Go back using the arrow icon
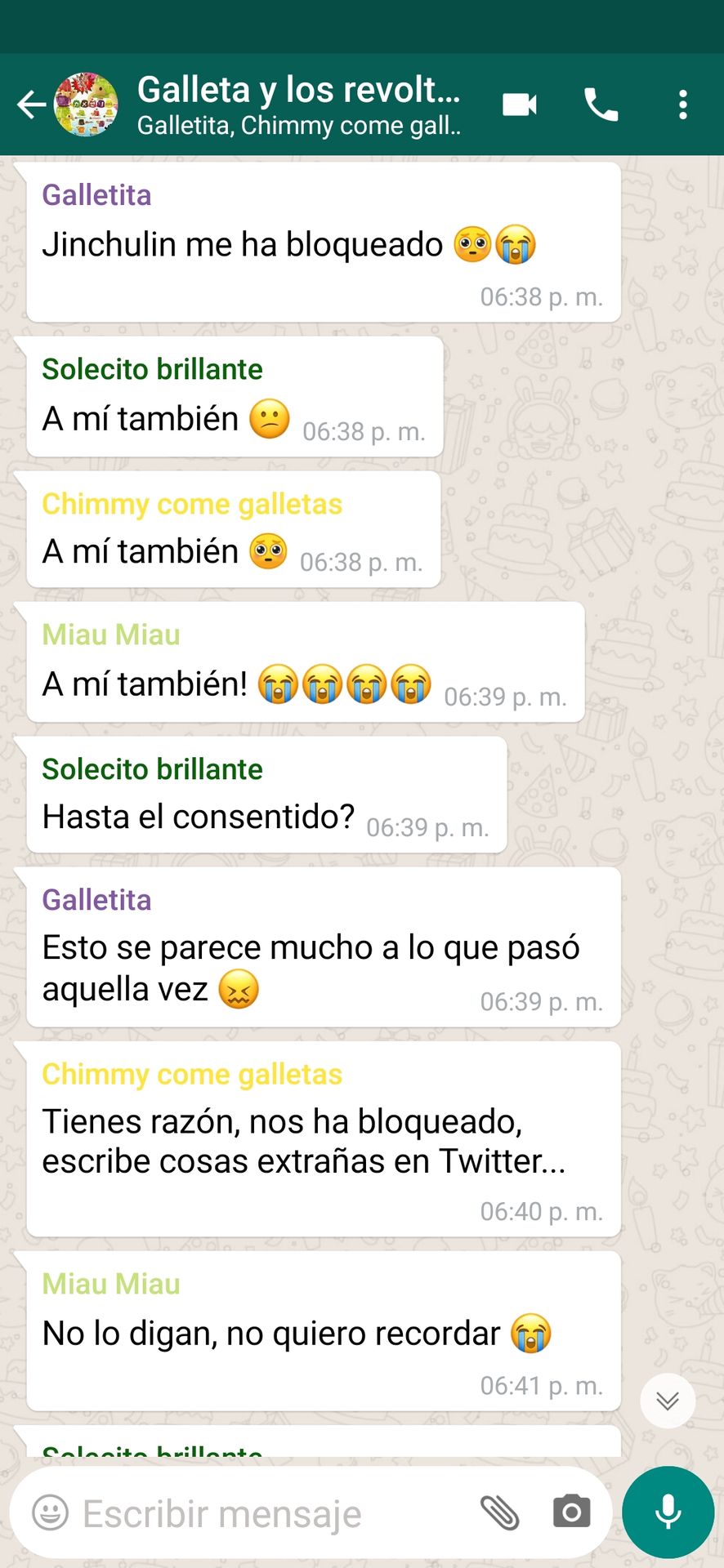The height and width of the screenshot is (1568, 724). [x=31, y=105]
